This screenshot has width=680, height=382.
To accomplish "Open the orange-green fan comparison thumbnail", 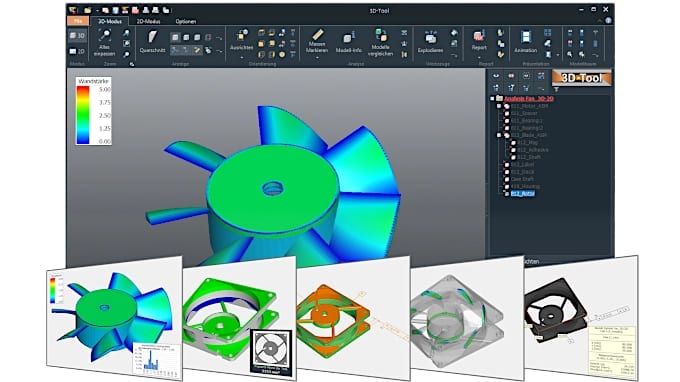I will pyautogui.click(x=353, y=319).
